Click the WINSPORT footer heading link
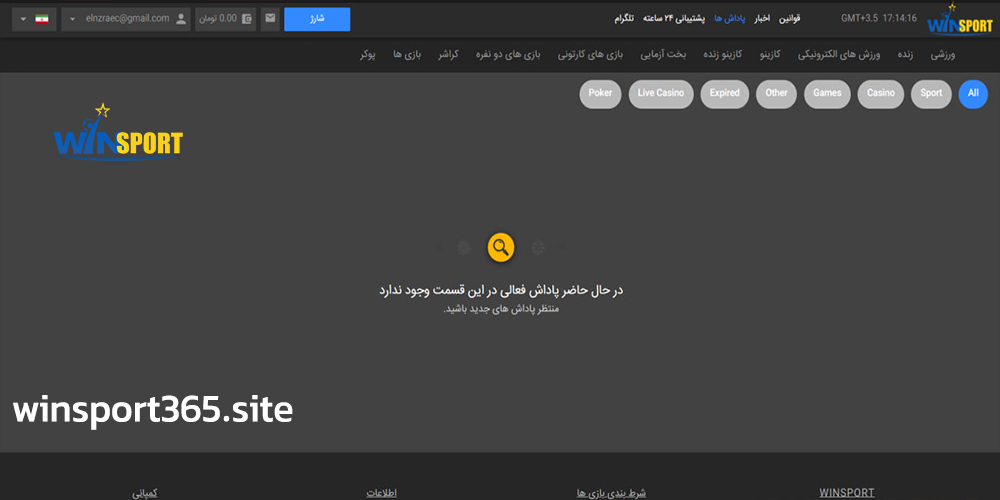 tap(846, 492)
